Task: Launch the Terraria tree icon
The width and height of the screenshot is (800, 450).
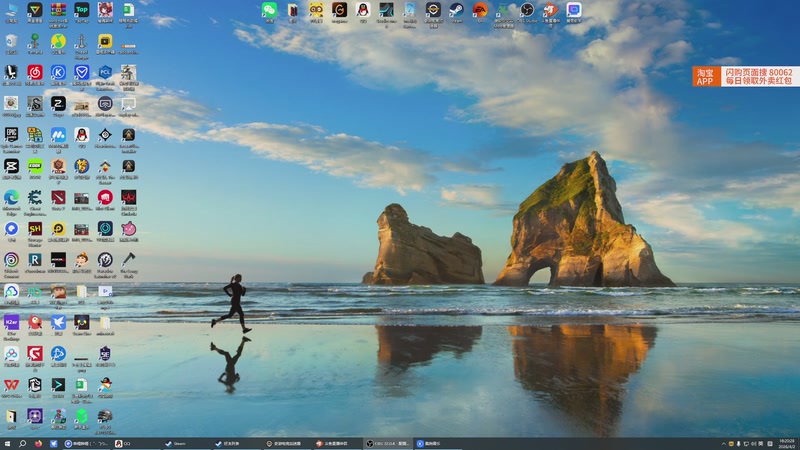Action: tap(35, 42)
